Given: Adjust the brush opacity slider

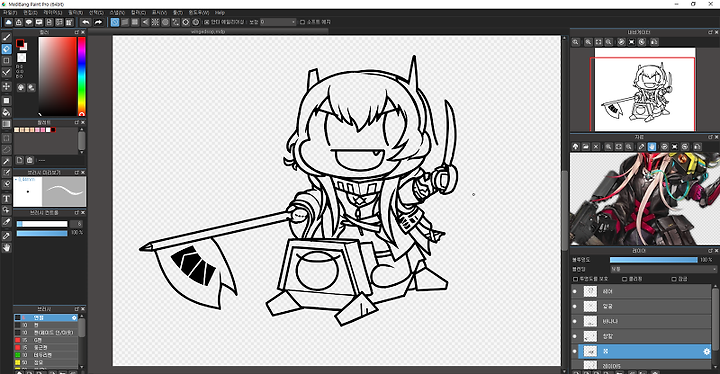Looking at the screenshot, I should pyautogui.click(x=42, y=233).
